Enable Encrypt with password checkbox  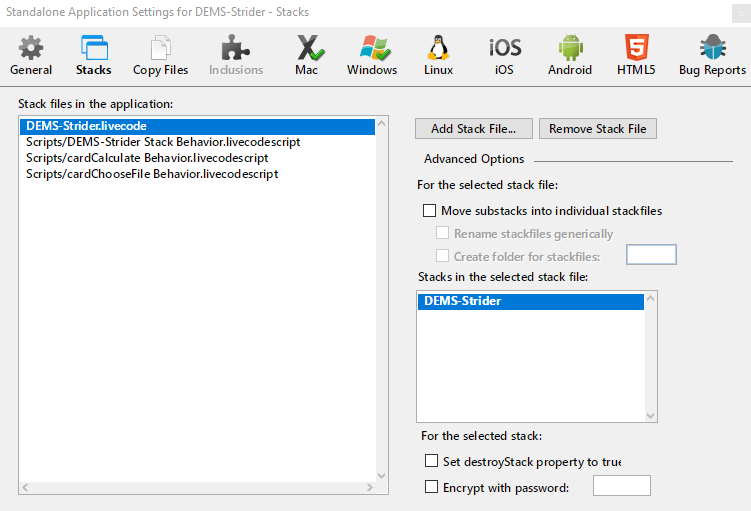click(x=432, y=487)
